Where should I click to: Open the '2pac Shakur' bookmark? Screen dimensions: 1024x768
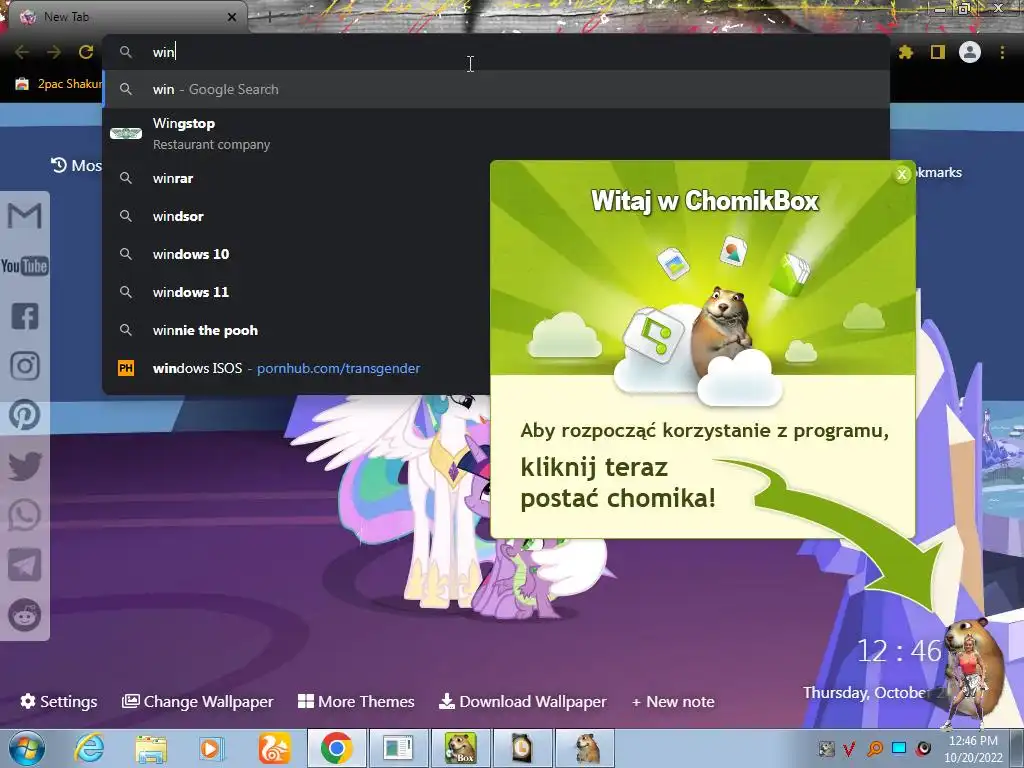[59, 84]
